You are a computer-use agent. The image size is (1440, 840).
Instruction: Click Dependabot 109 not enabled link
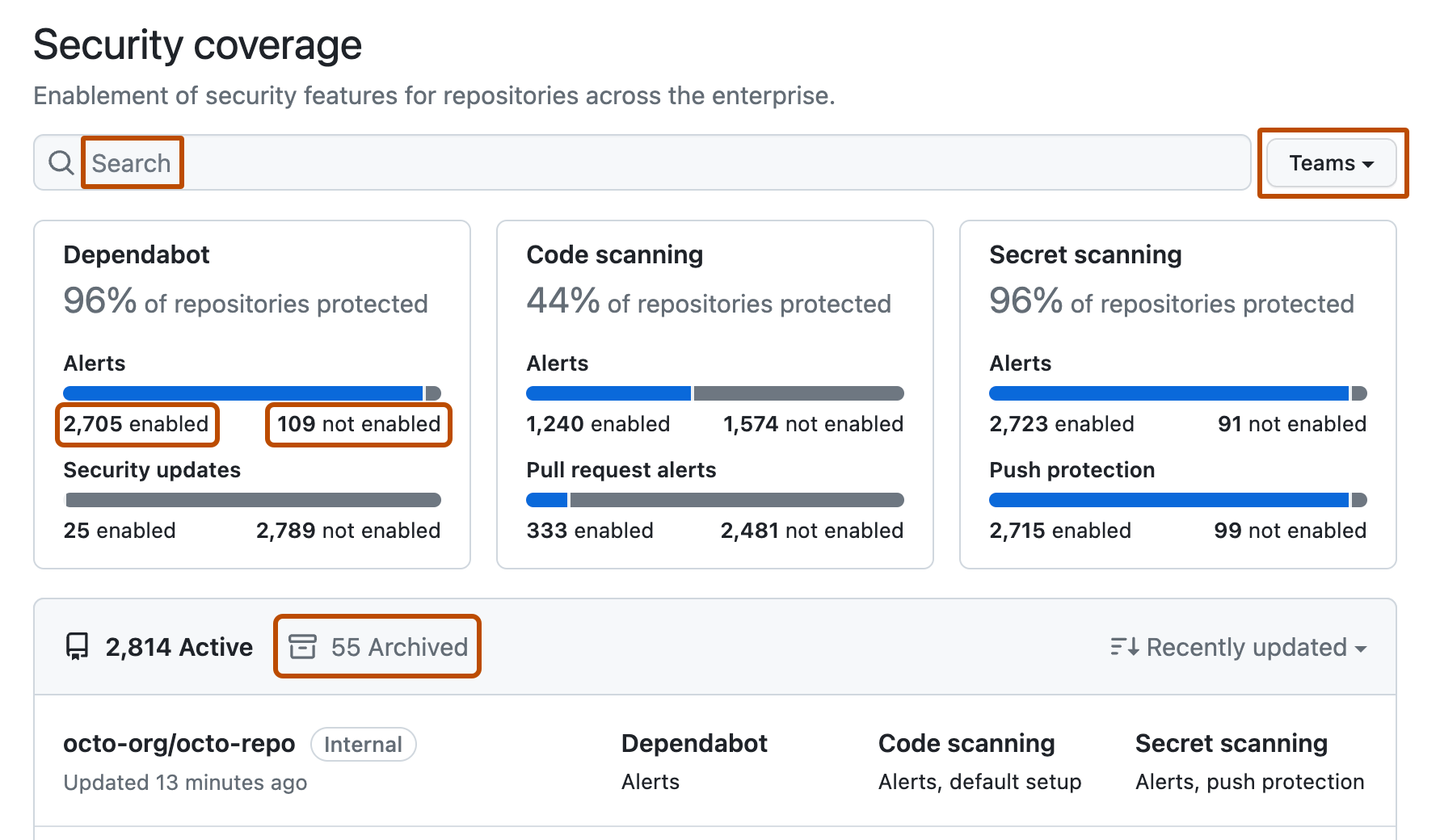click(359, 424)
